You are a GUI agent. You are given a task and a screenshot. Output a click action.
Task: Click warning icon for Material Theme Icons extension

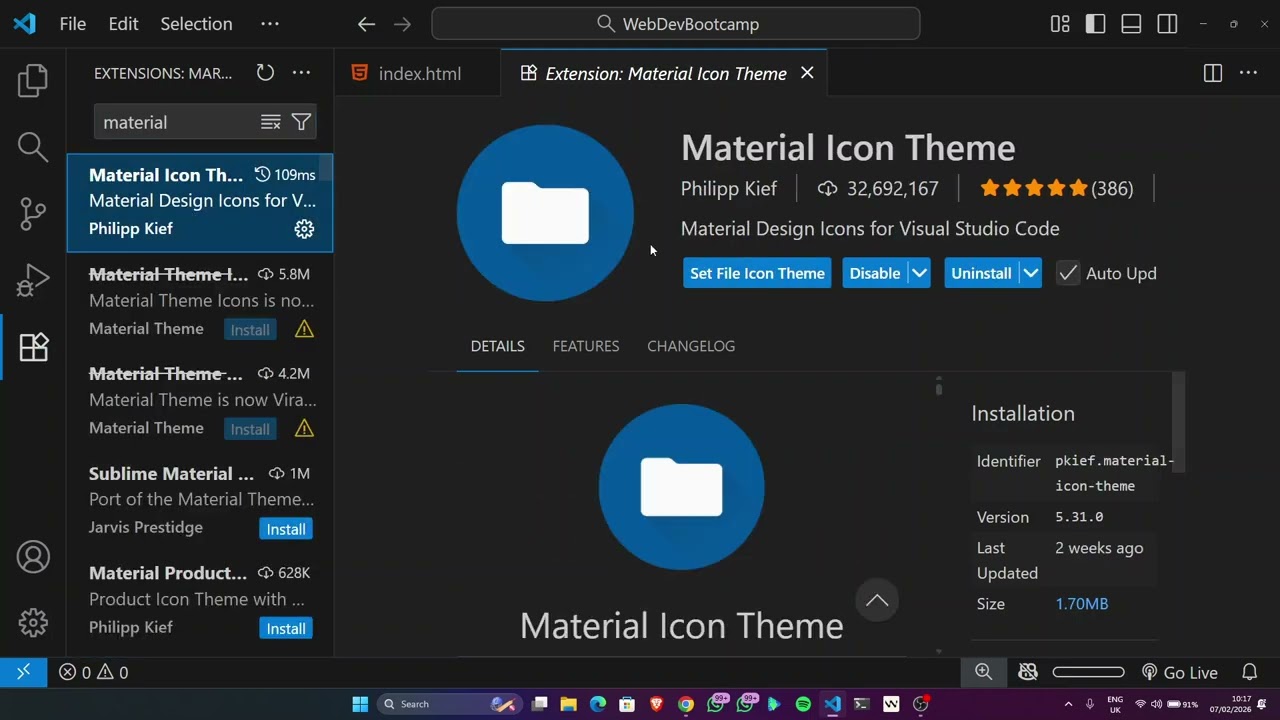click(x=304, y=329)
